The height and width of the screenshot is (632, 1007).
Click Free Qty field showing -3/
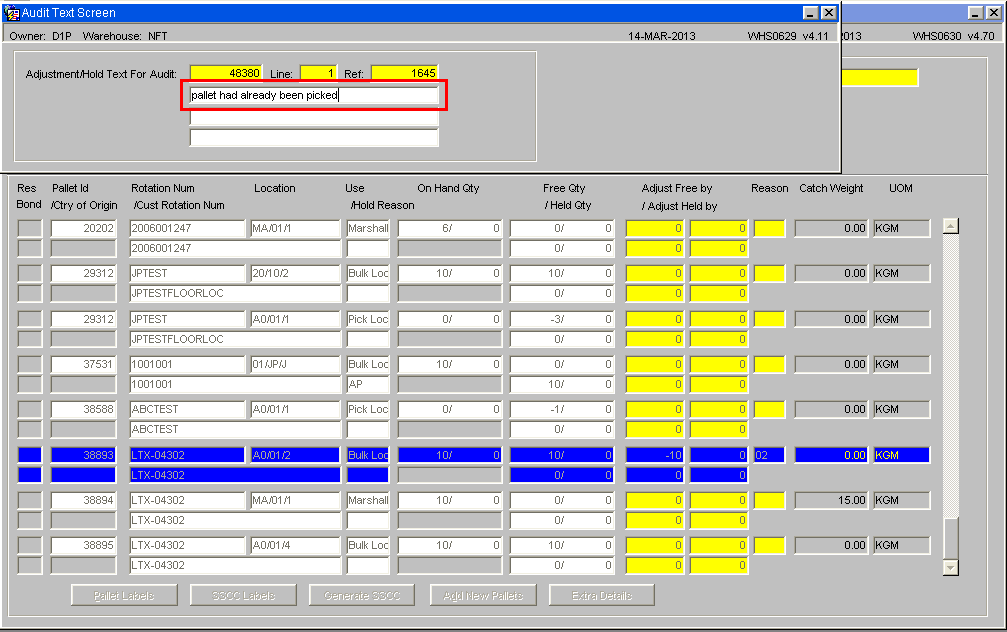click(562, 319)
